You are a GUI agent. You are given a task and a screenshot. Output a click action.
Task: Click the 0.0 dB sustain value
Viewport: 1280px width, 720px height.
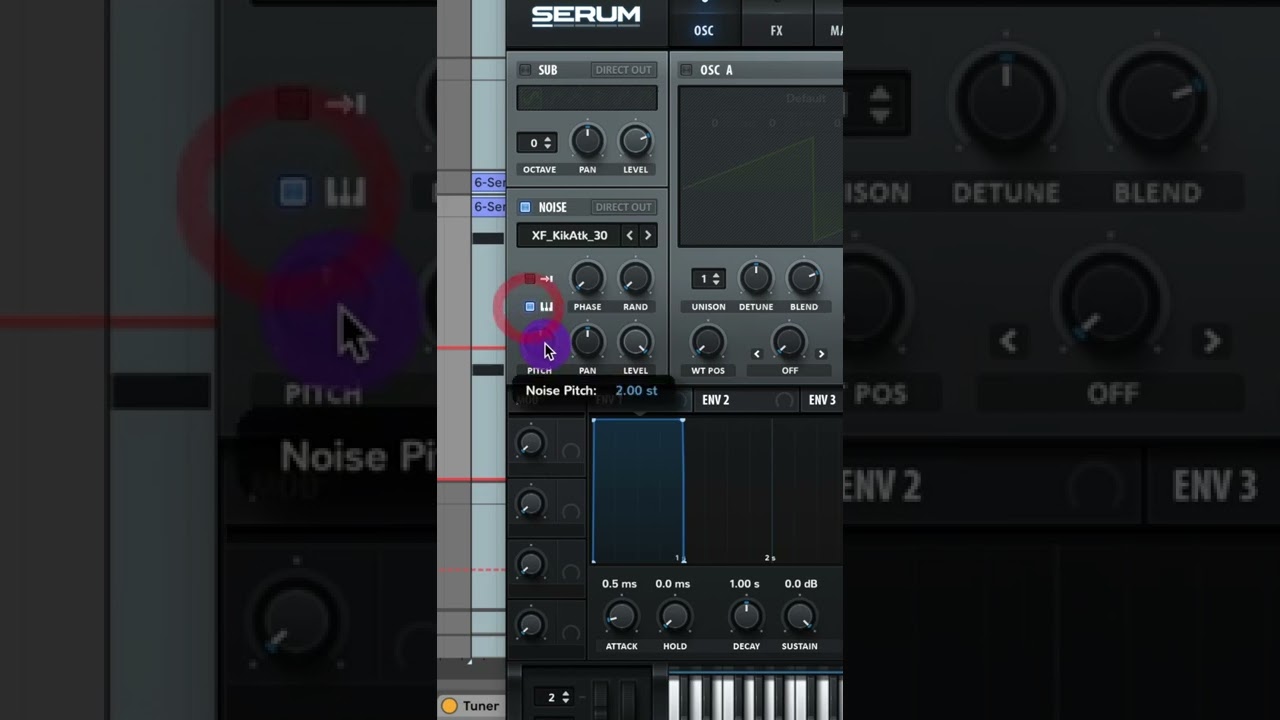pyautogui.click(x=801, y=584)
